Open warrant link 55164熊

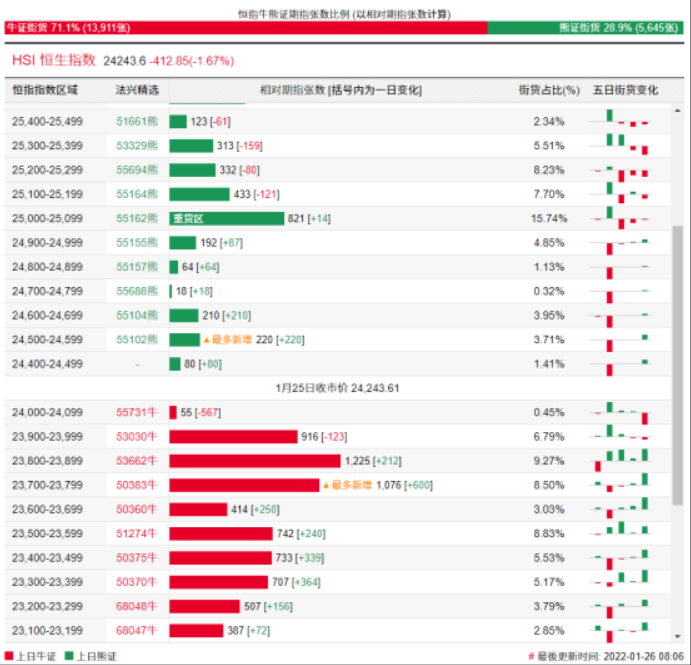coord(137,194)
